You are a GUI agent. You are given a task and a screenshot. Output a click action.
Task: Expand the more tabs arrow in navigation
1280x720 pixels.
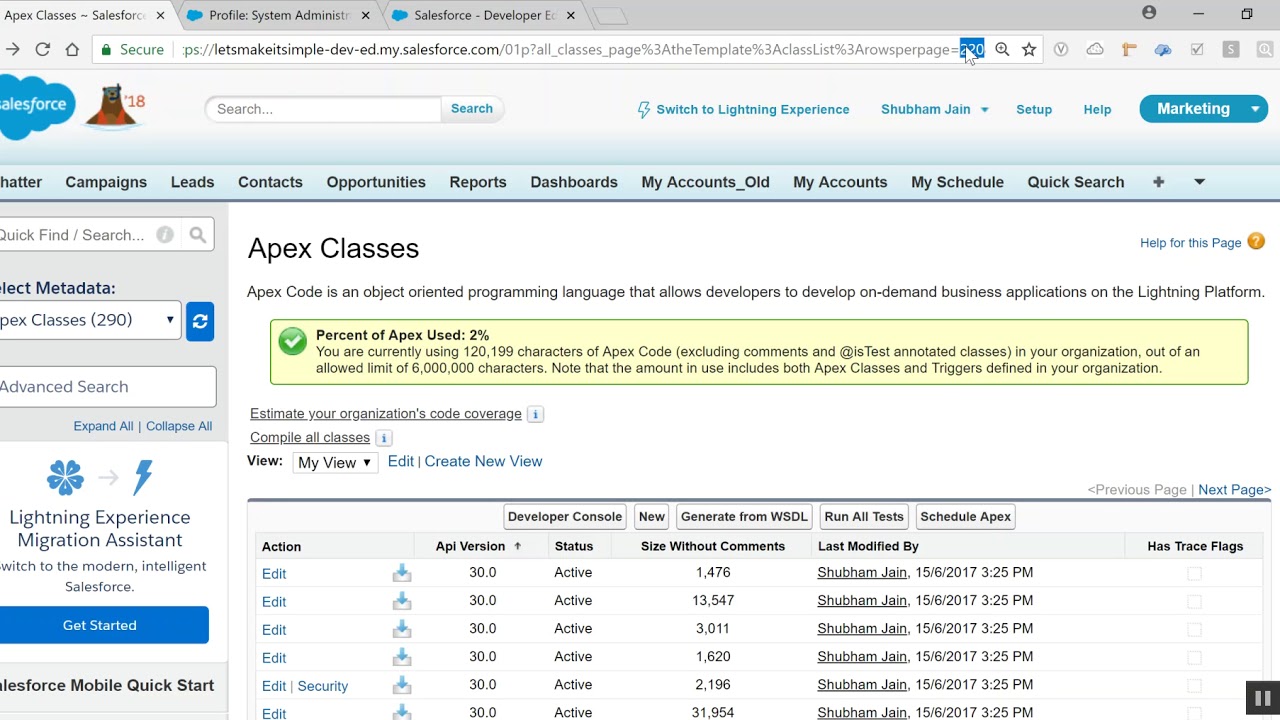(1199, 182)
